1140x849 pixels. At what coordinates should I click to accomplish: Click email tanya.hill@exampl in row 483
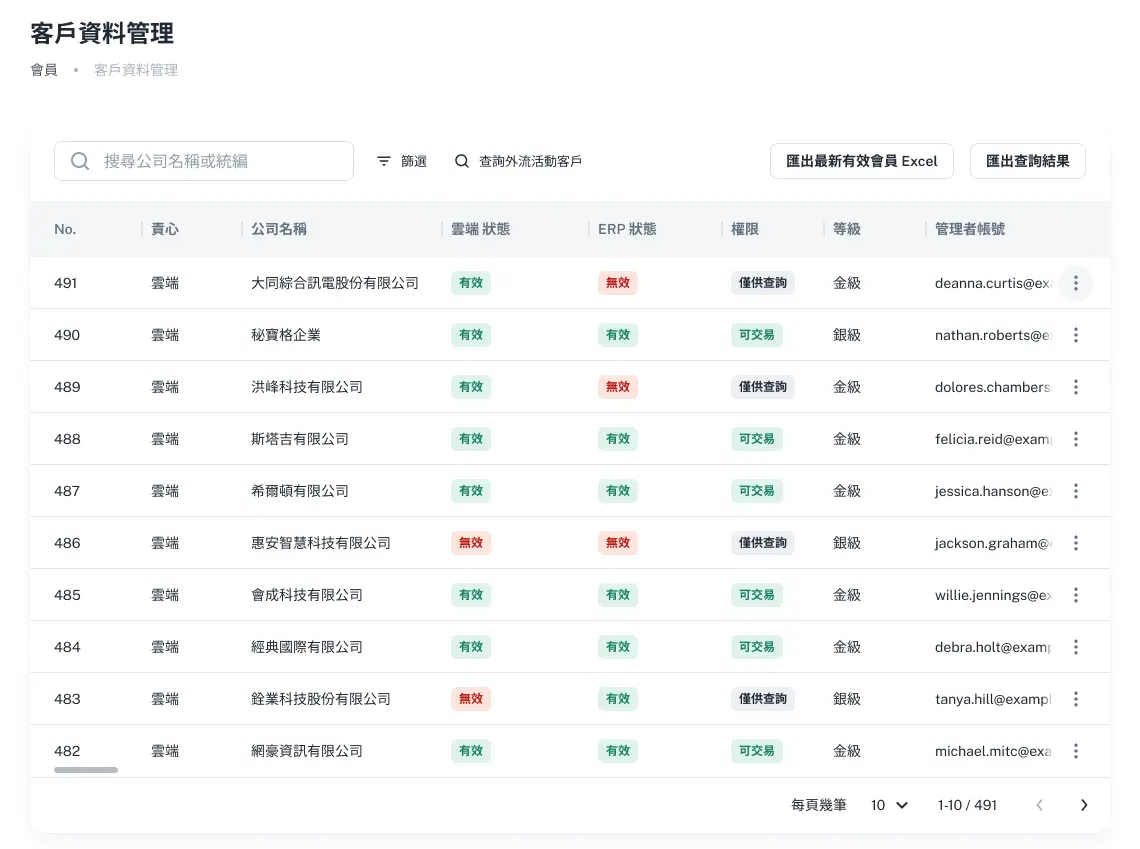tap(992, 699)
